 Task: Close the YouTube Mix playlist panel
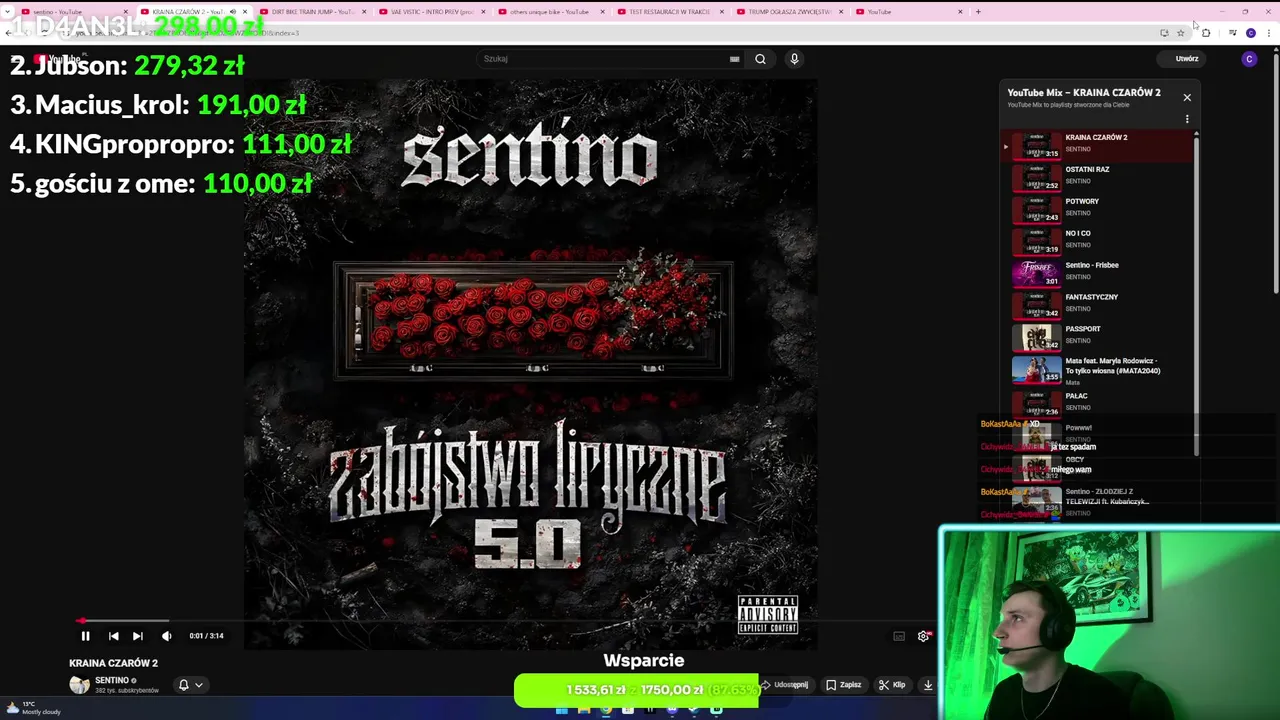coord(1187,97)
